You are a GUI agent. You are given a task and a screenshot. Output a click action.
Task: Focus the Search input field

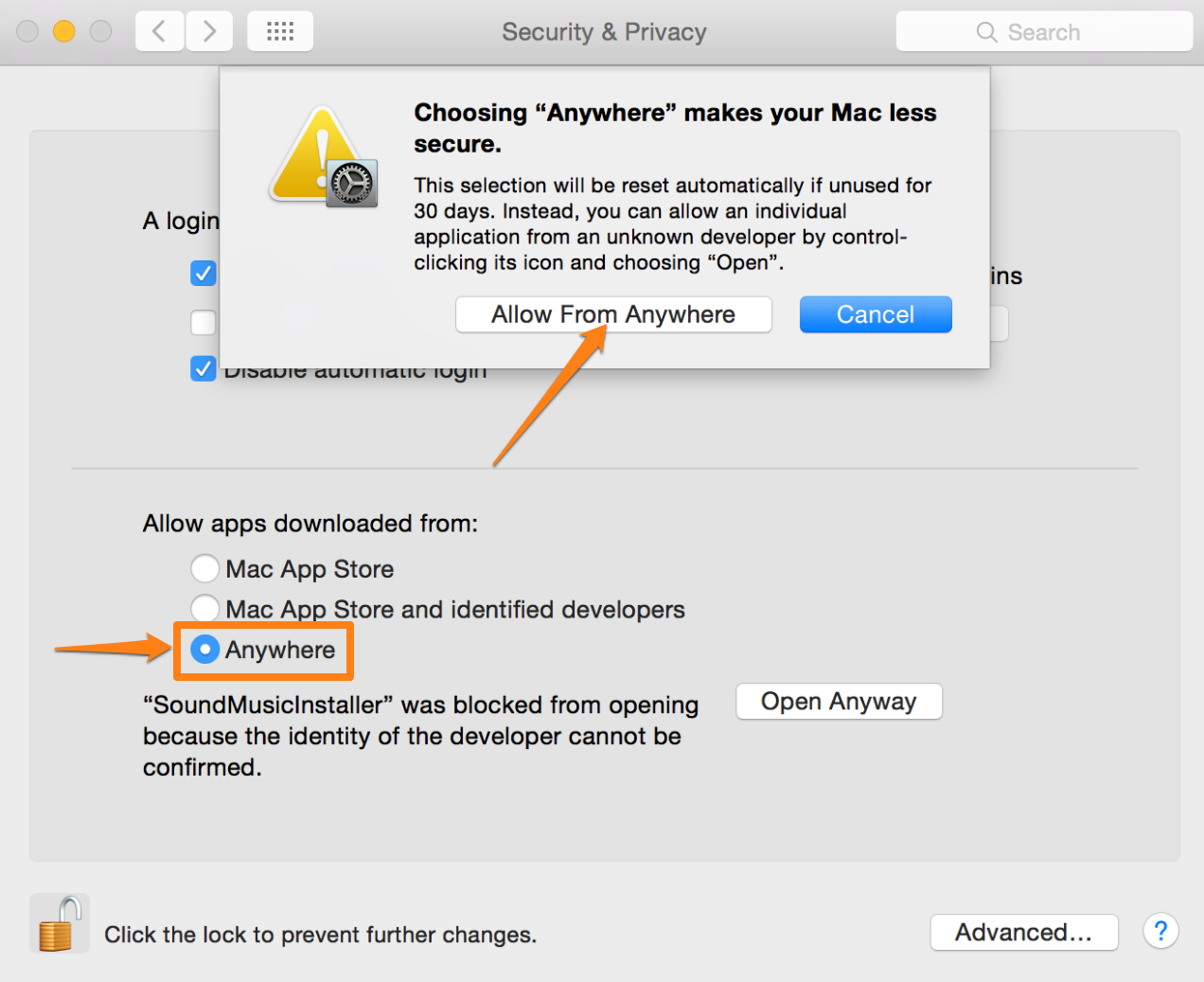pos(1060,32)
